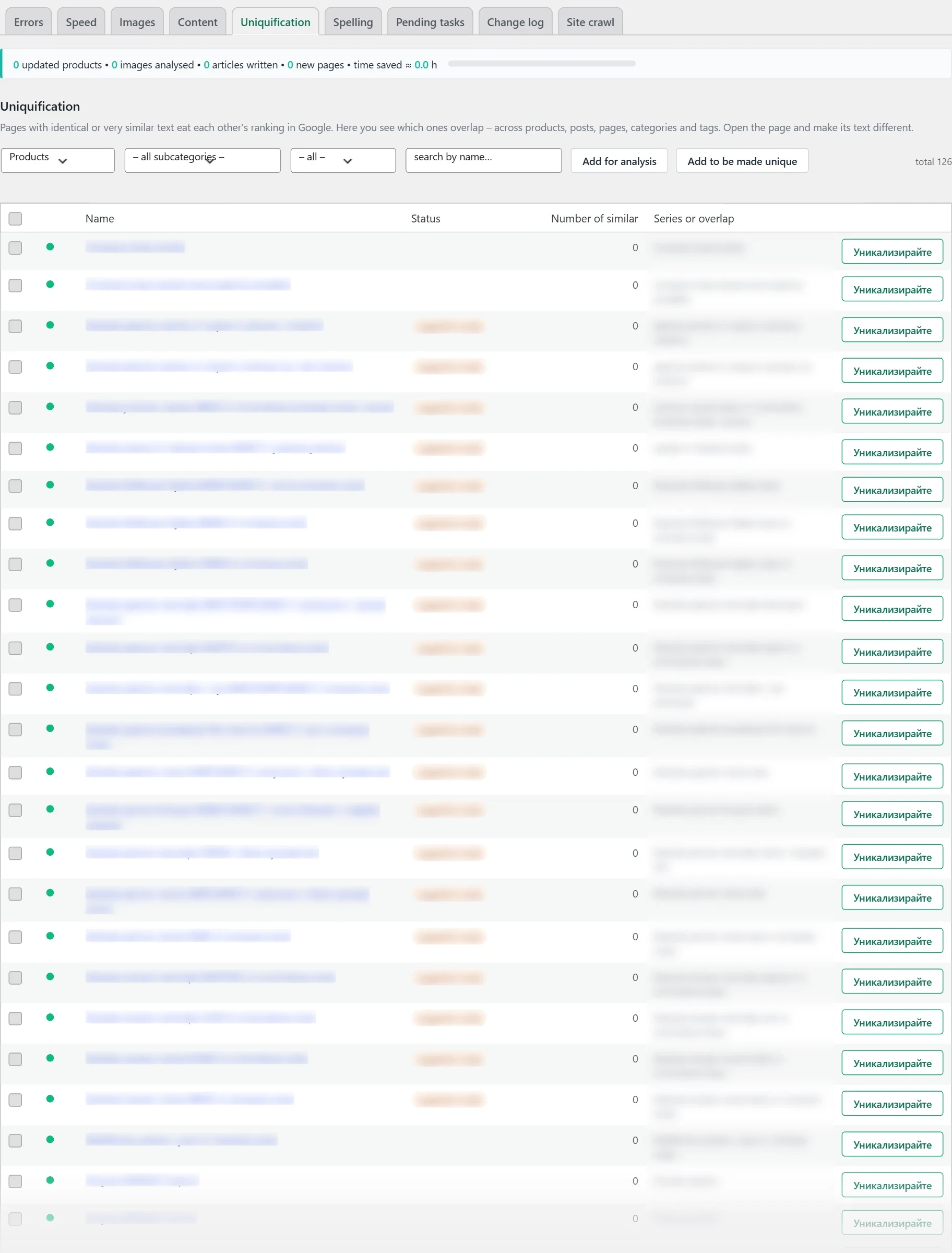The height and width of the screenshot is (1253, 952).
Task: Click the green status dot in second row
Action: tap(50, 285)
